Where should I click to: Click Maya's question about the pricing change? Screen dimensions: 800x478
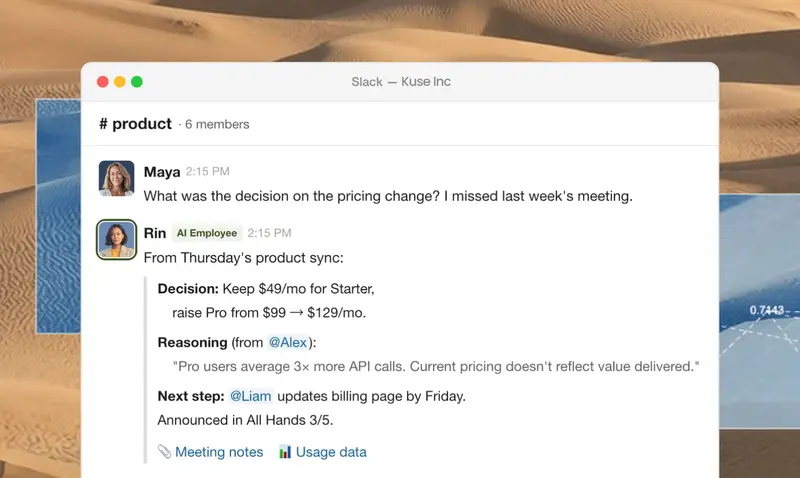pyautogui.click(x=388, y=196)
